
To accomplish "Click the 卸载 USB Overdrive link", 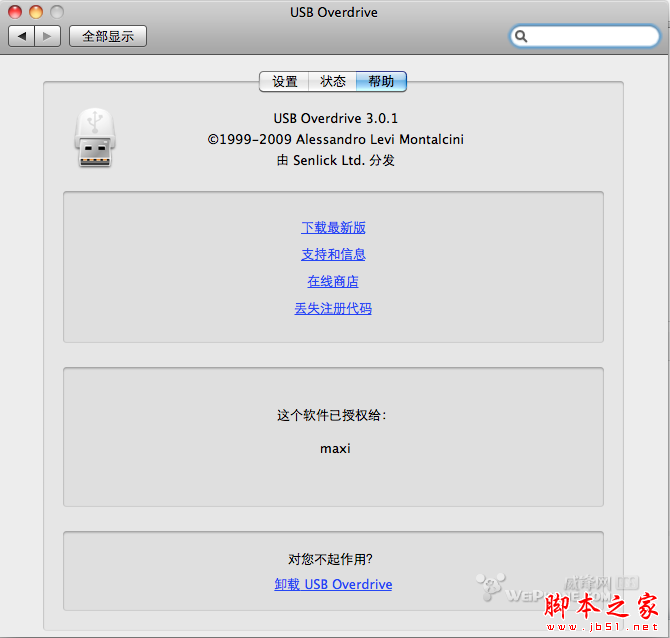I will (x=333, y=584).
